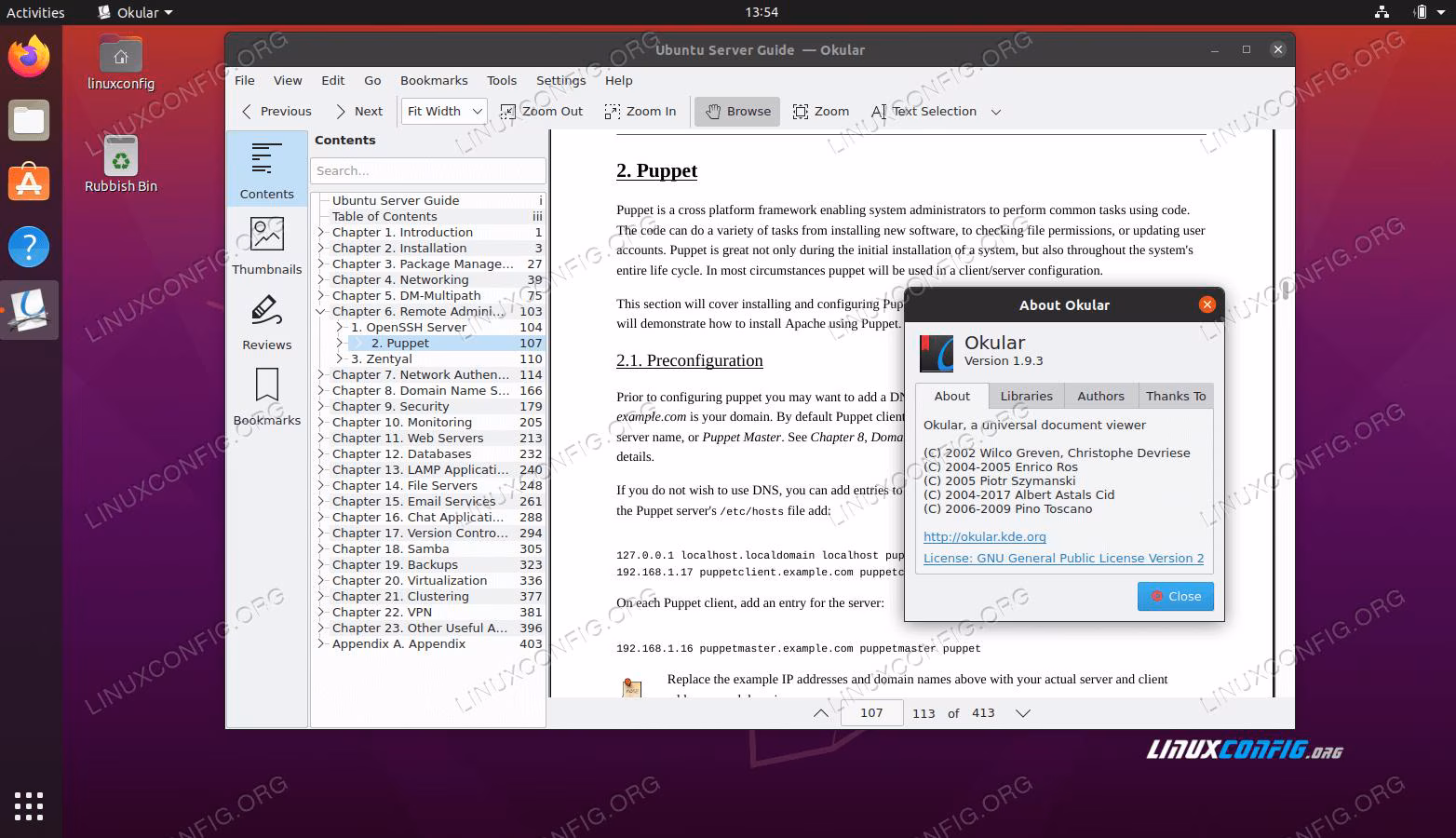This screenshot has height=838, width=1456.
Task: Click the page number input field
Action: coord(871,713)
